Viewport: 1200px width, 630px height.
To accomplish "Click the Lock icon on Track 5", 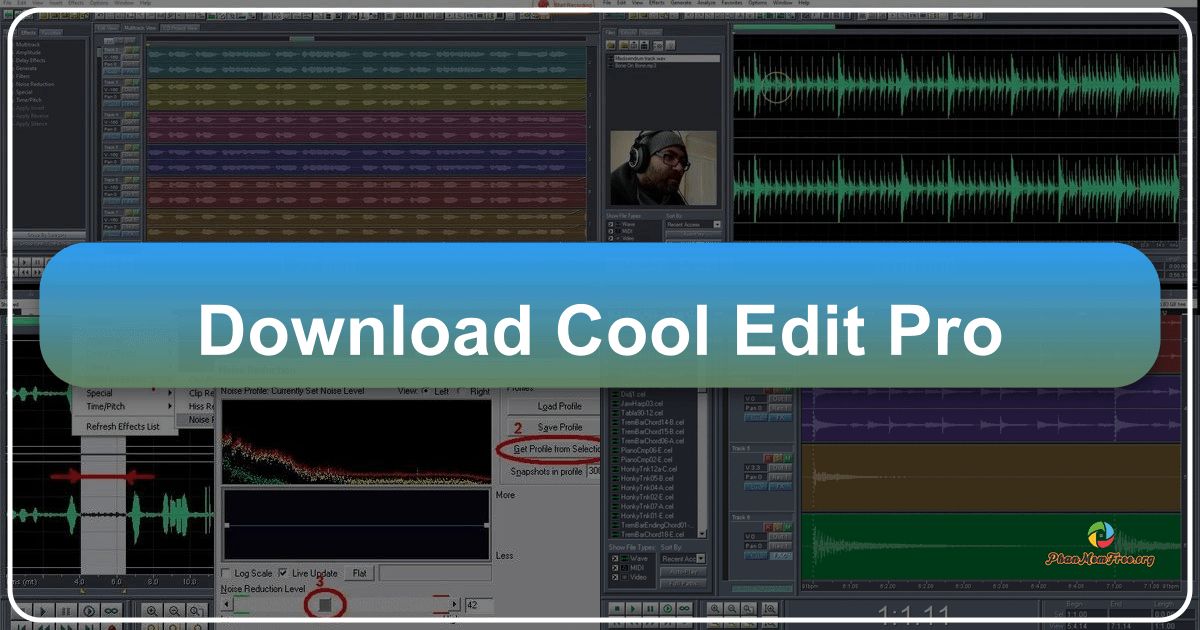I will (757, 487).
